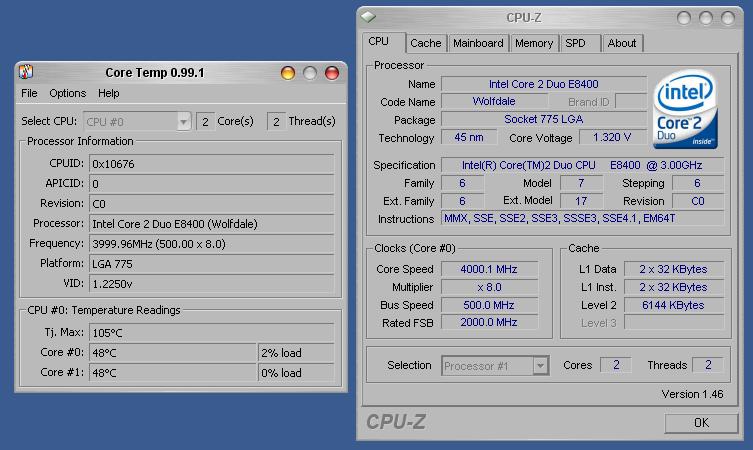Click the Code Name value Wolfdale
The width and height of the screenshot is (753, 450).
coord(494,101)
